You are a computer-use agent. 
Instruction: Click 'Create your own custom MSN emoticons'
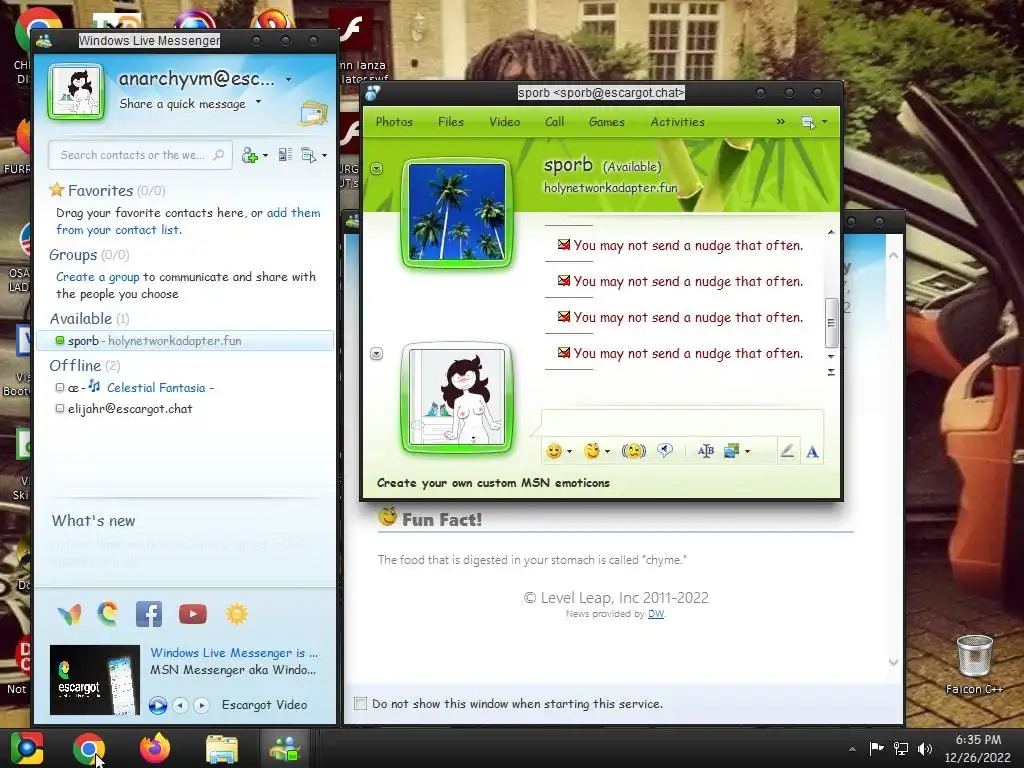click(x=493, y=483)
